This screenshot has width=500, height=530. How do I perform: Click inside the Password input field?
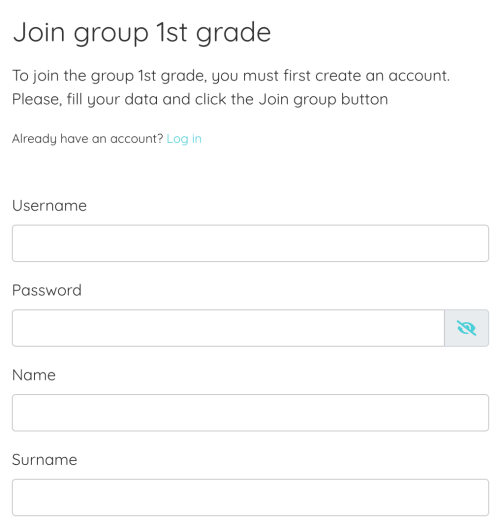pyautogui.click(x=228, y=328)
